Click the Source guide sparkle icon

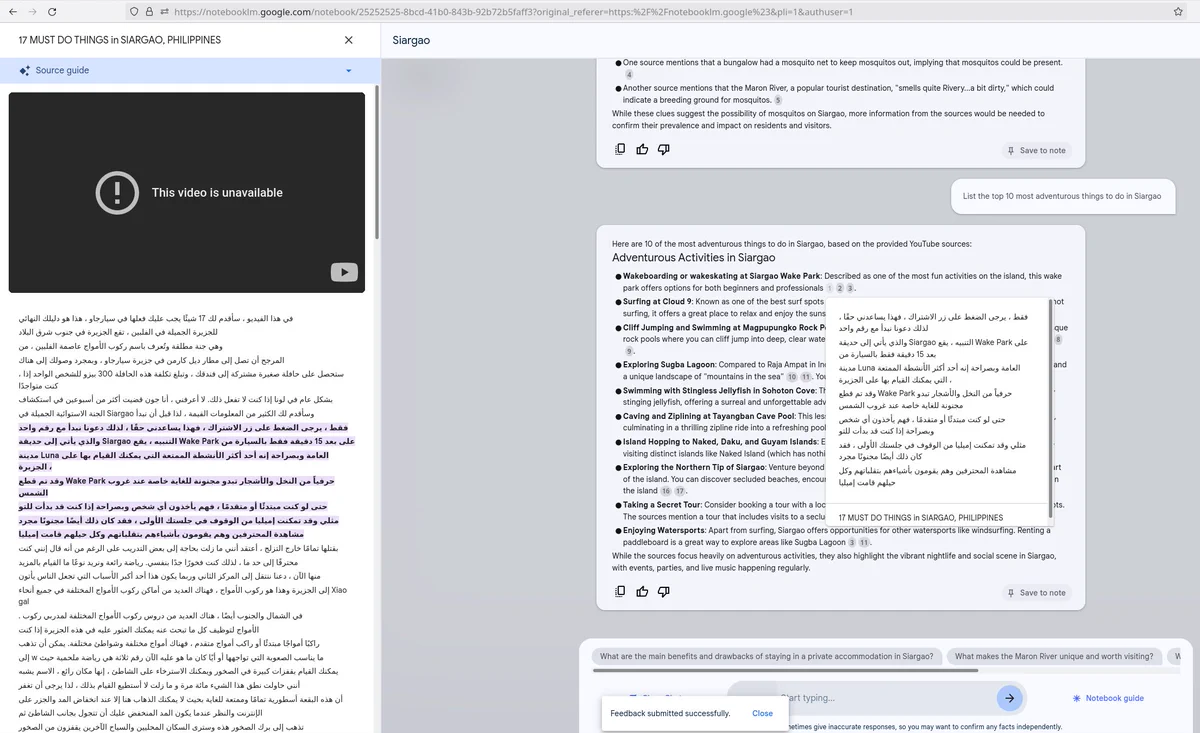click(24, 71)
